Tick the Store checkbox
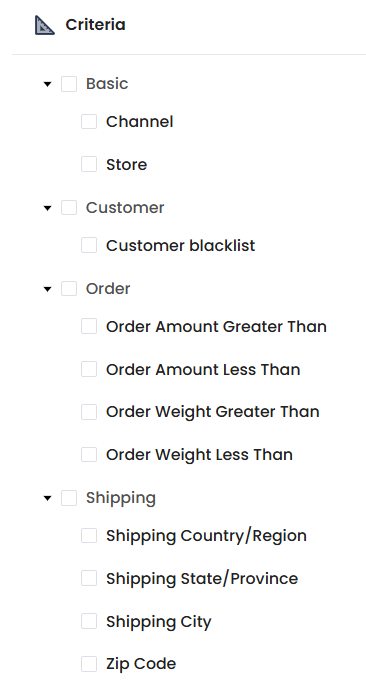The height and width of the screenshot is (684, 366). point(89,164)
